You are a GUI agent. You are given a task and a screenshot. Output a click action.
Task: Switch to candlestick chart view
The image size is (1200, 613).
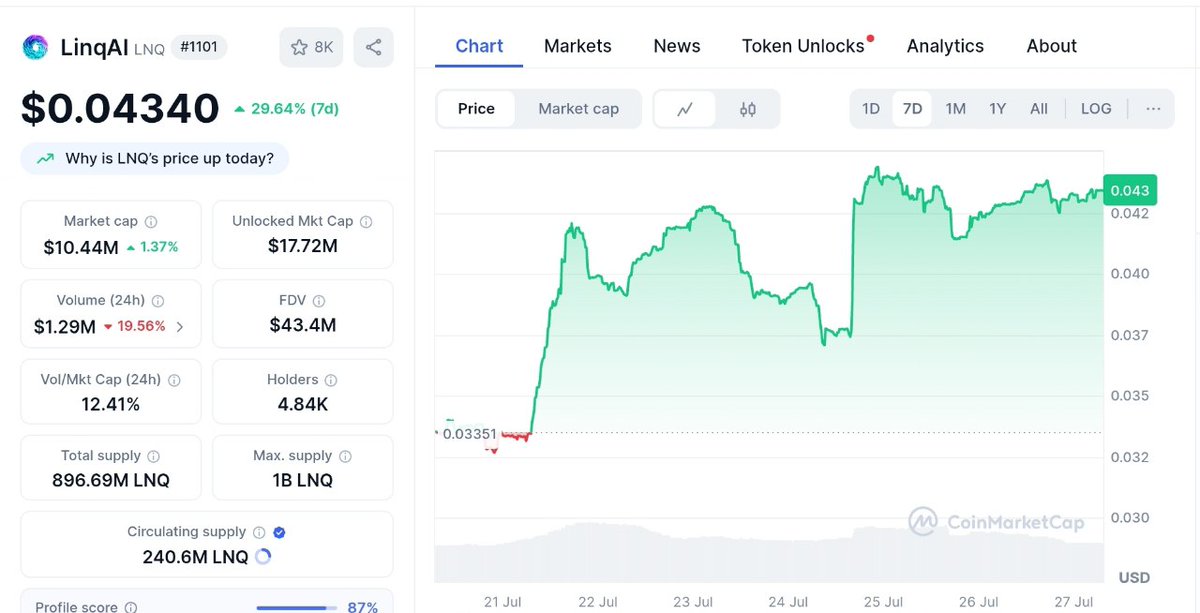point(748,109)
